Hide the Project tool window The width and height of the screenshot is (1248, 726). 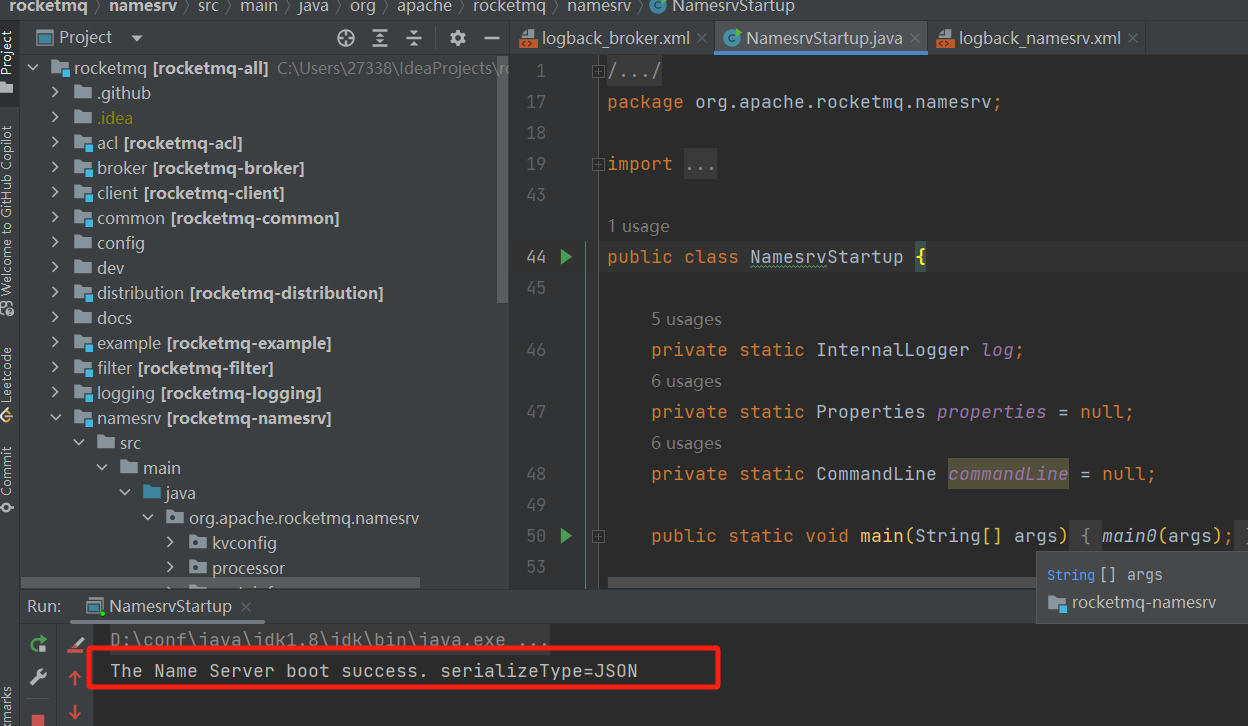pos(491,38)
